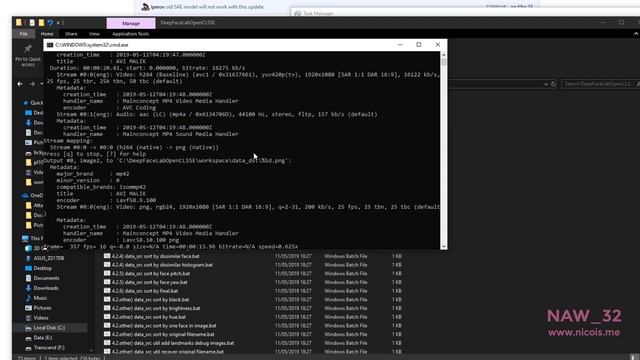Click the cmd.exe window title icon
640x360 pixels.
(x=50, y=45)
